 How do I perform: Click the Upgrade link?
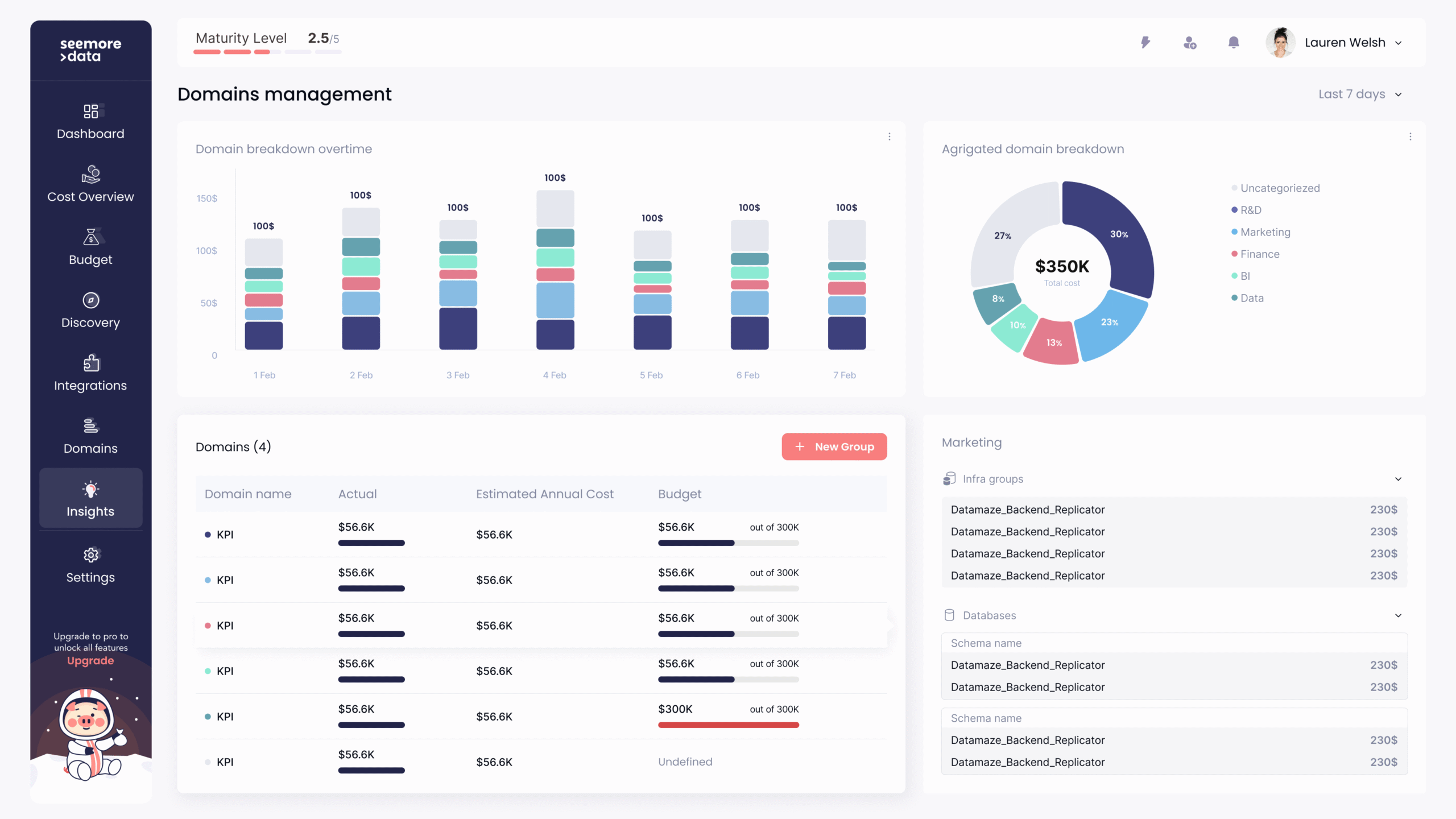coord(90,661)
